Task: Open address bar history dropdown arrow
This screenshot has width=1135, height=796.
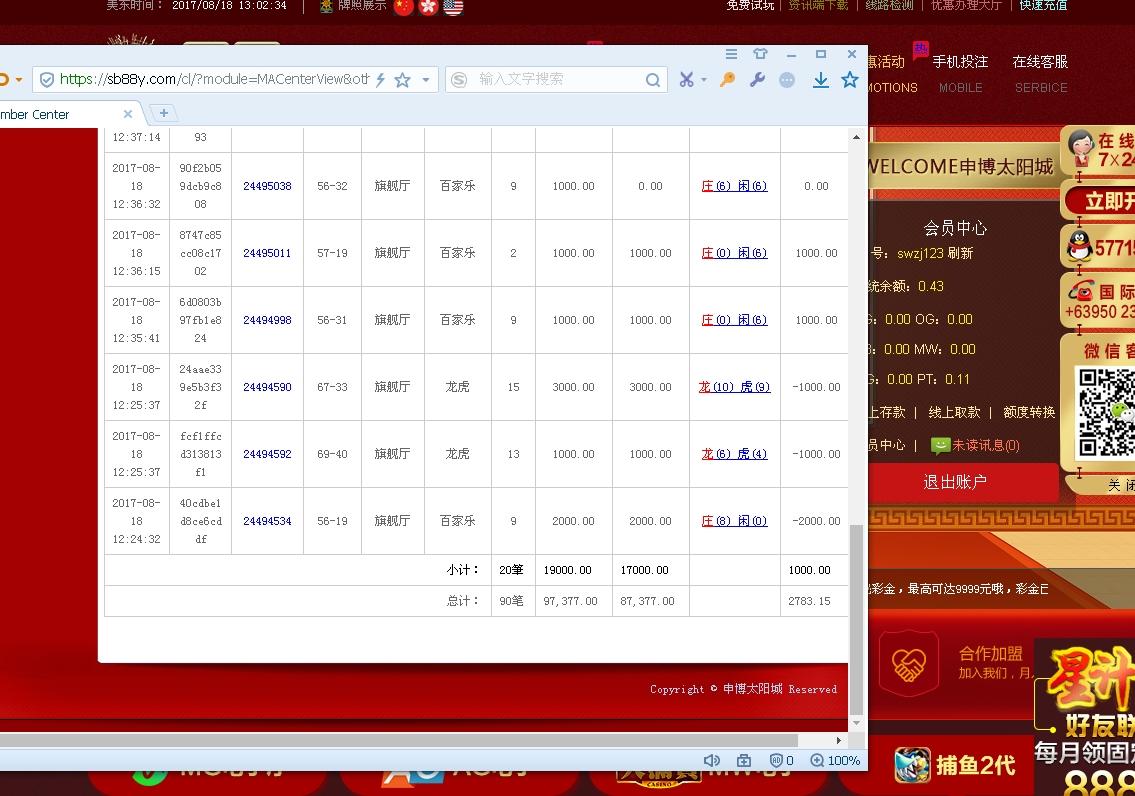Action: click(x=426, y=80)
